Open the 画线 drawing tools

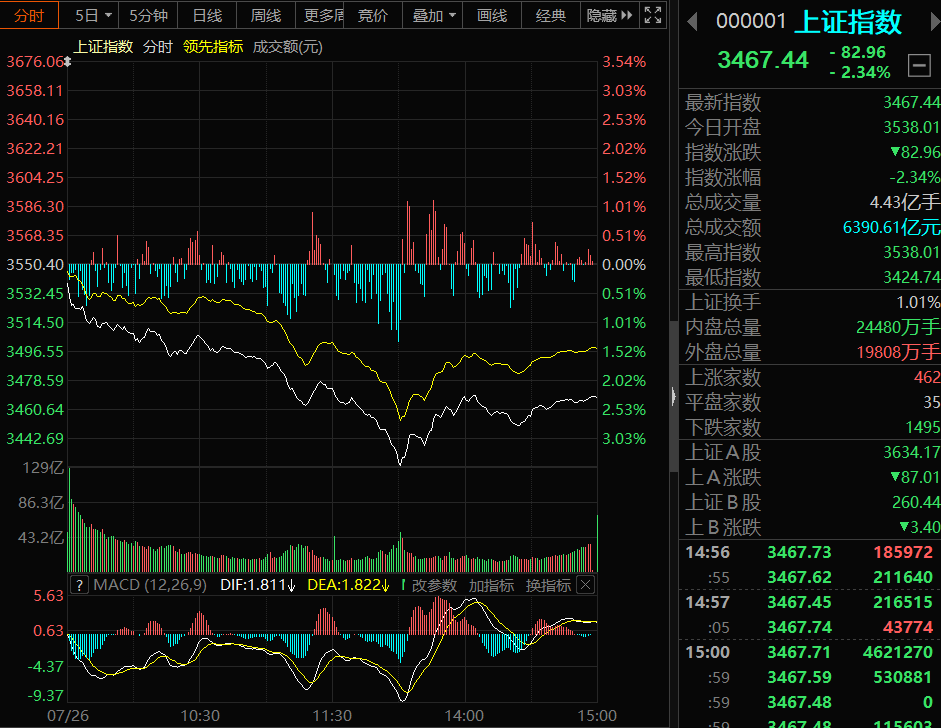[x=492, y=15]
